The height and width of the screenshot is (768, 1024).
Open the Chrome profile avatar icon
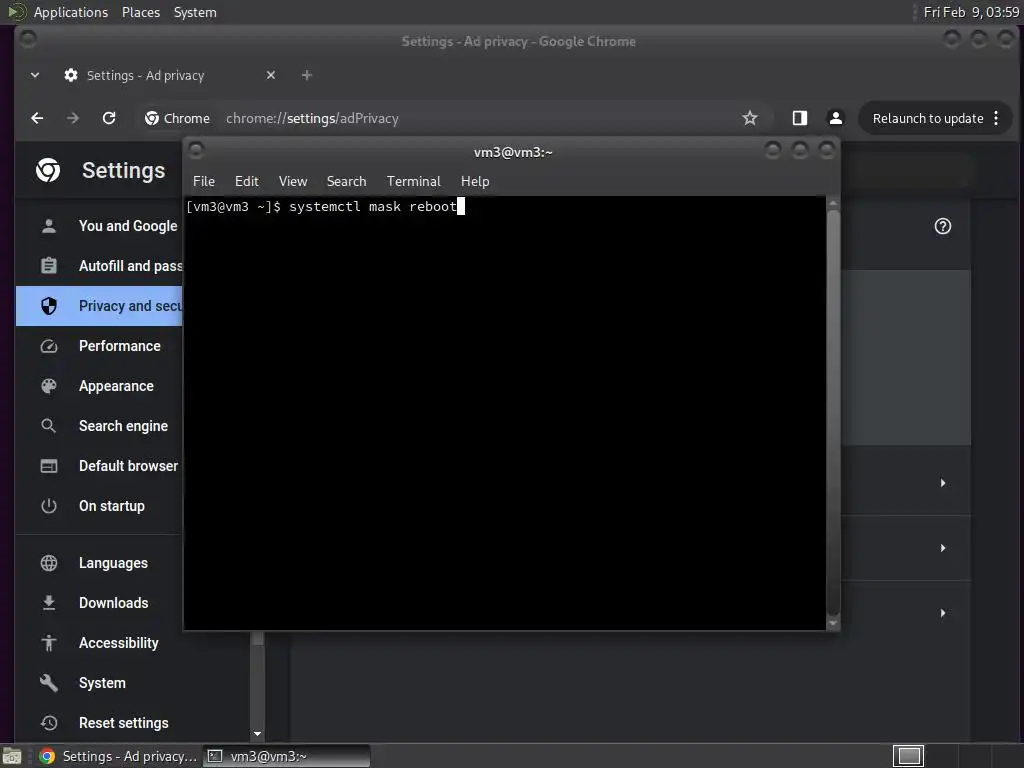pyautogui.click(x=835, y=118)
